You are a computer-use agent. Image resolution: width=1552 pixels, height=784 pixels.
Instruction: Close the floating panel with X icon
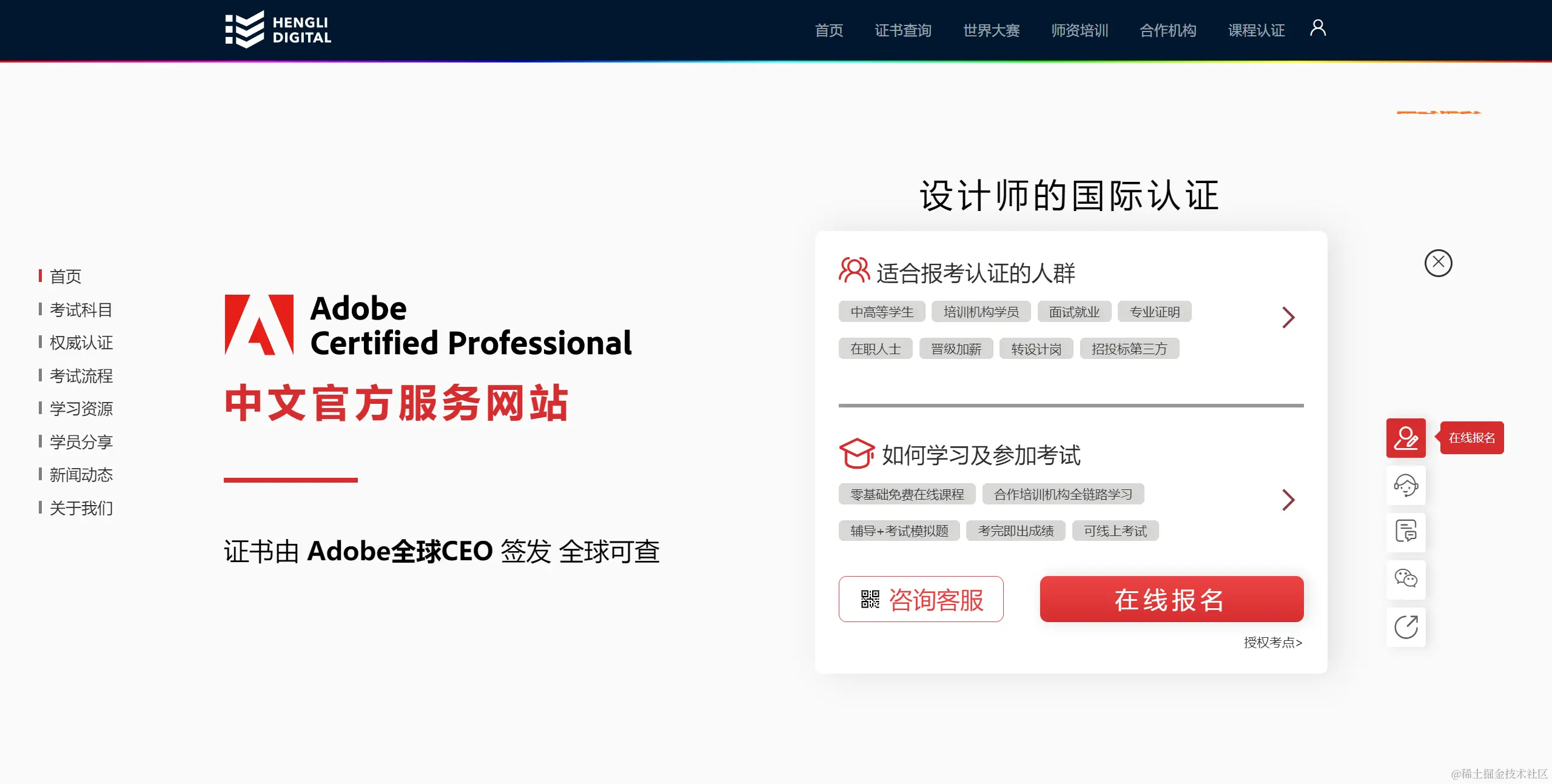pyautogui.click(x=1437, y=263)
